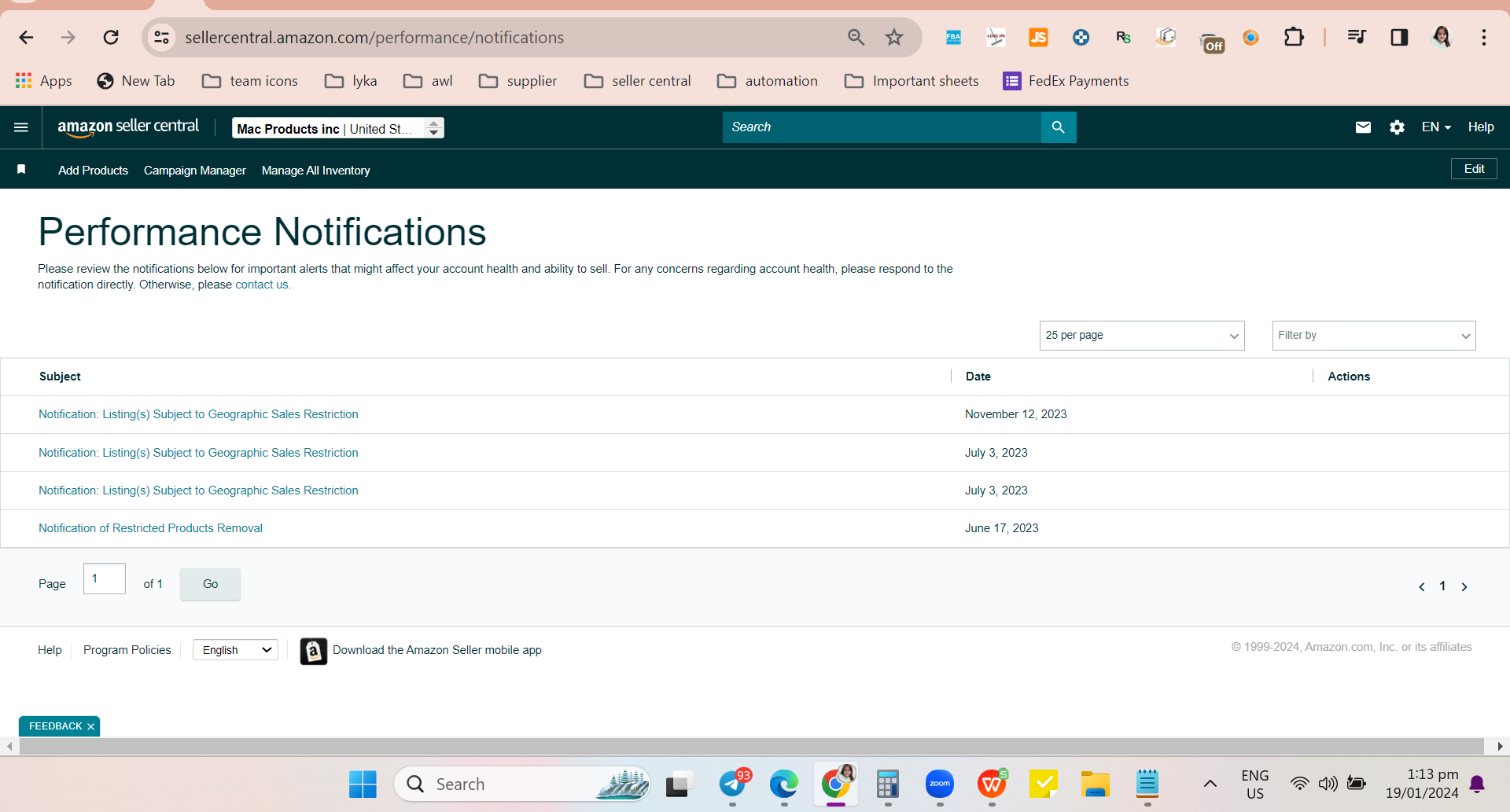Open the Chrome profile avatar
Viewport: 1510px width, 812px height.
[x=1442, y=37]
